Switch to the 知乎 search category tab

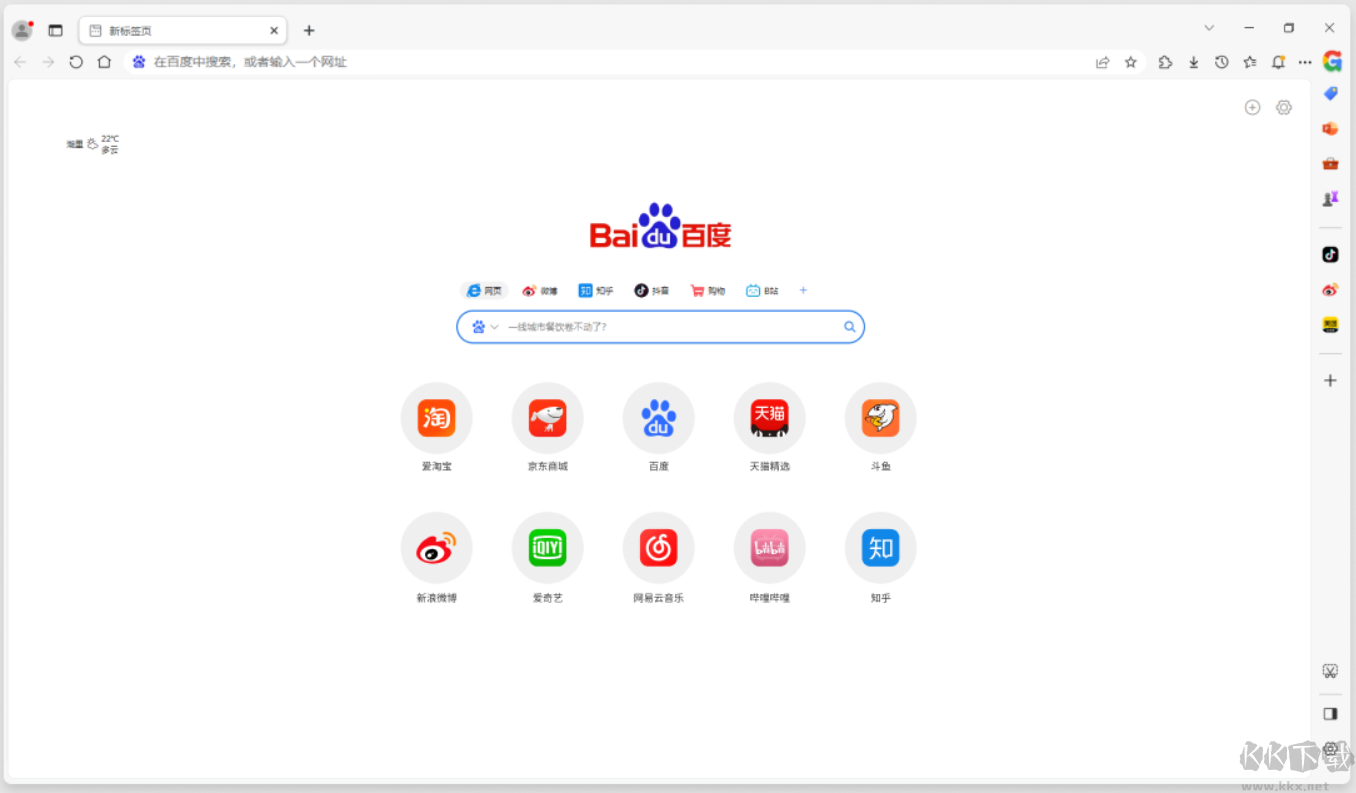[x=596, y=290]
